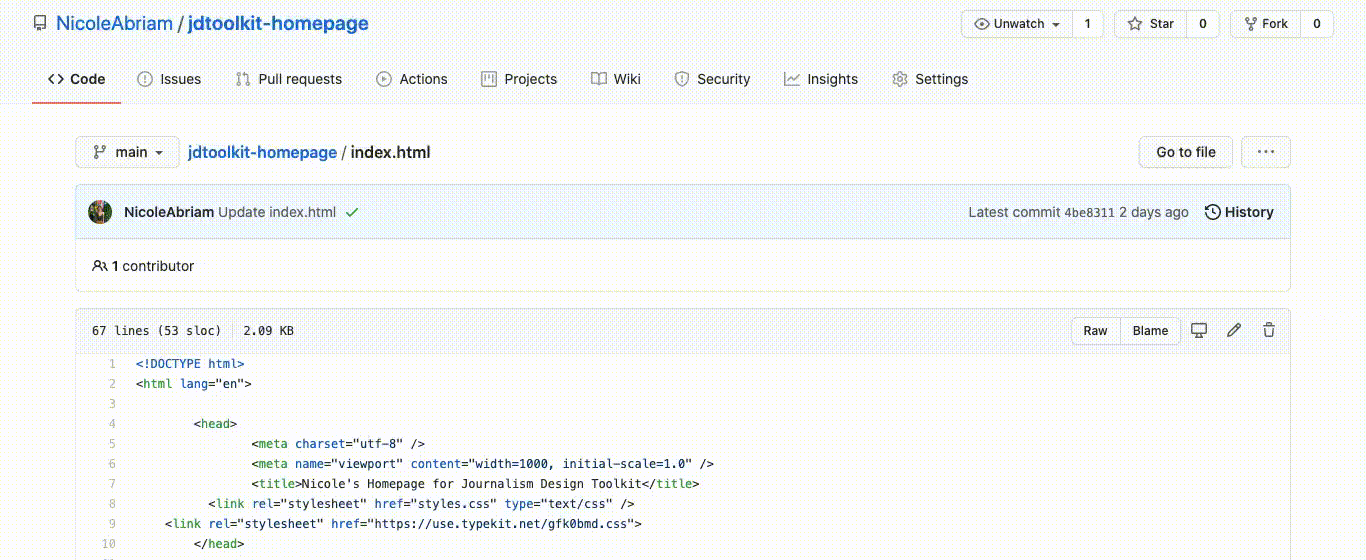This screenshot has height=560, width=1366.
Task: Go to the Actions tab
Action: click(412, 79)
